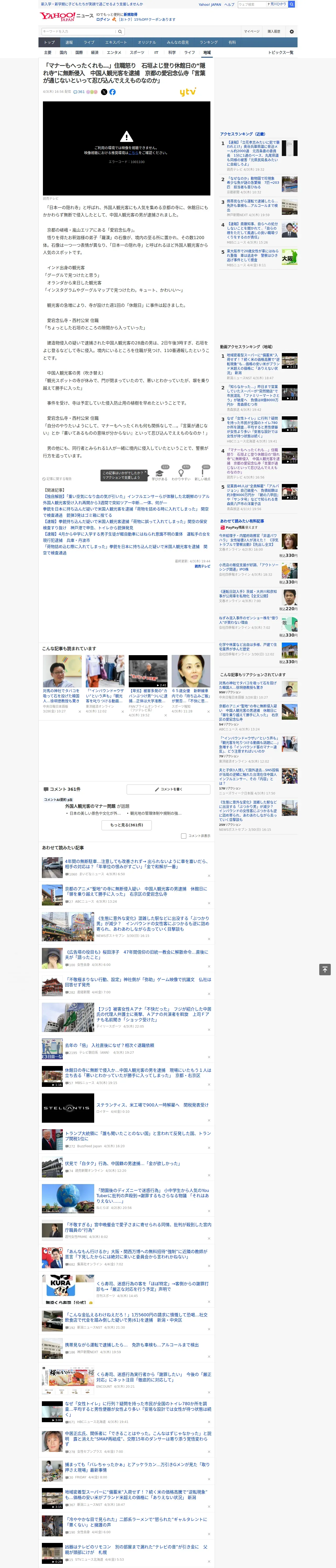The width and height of the screenshot is (336, 1568).
Task: Click the ヘルプ link in header
Action: tap(229, 4)
